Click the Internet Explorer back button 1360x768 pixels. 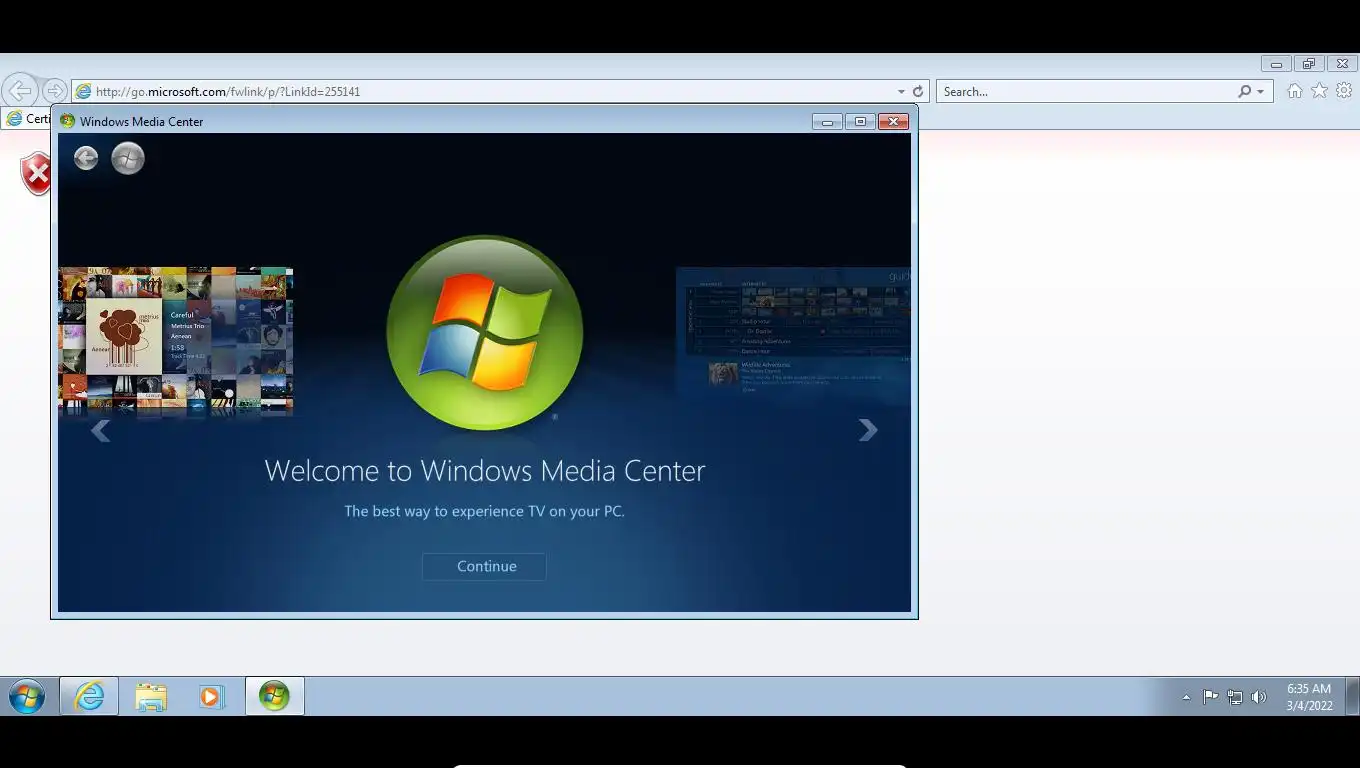pos(19,91)
